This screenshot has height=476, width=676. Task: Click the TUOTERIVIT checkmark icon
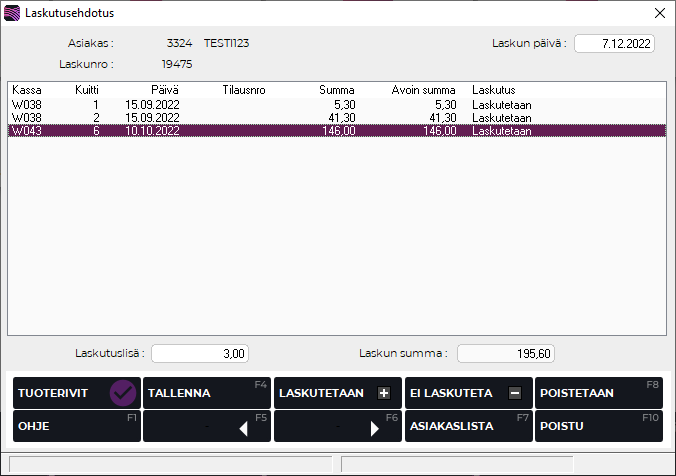tap(123, 393)
